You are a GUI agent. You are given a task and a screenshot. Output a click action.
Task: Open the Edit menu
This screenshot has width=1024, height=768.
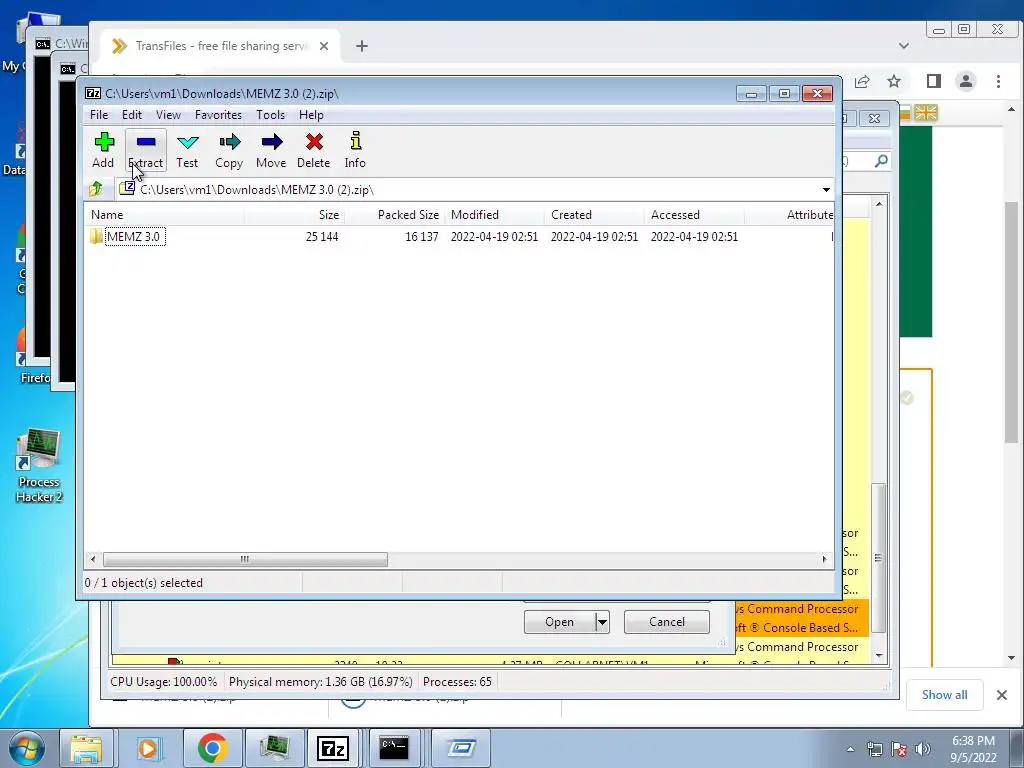132,115
